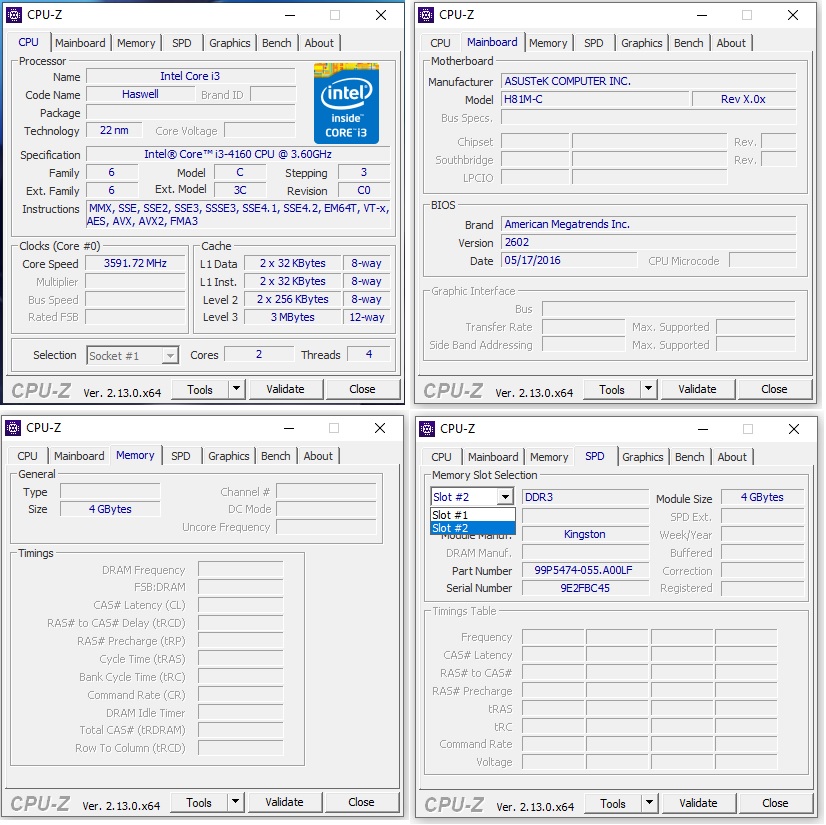This screenshot has width=826, height=825.
Task: Open the Bench tab in the Memory window
Action: [276, 456]
